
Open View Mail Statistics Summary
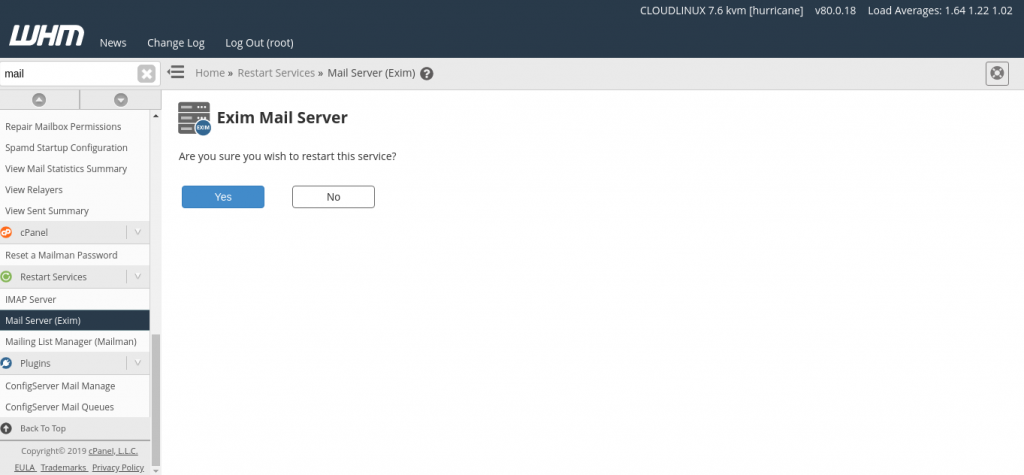click(x=66, y=169)
